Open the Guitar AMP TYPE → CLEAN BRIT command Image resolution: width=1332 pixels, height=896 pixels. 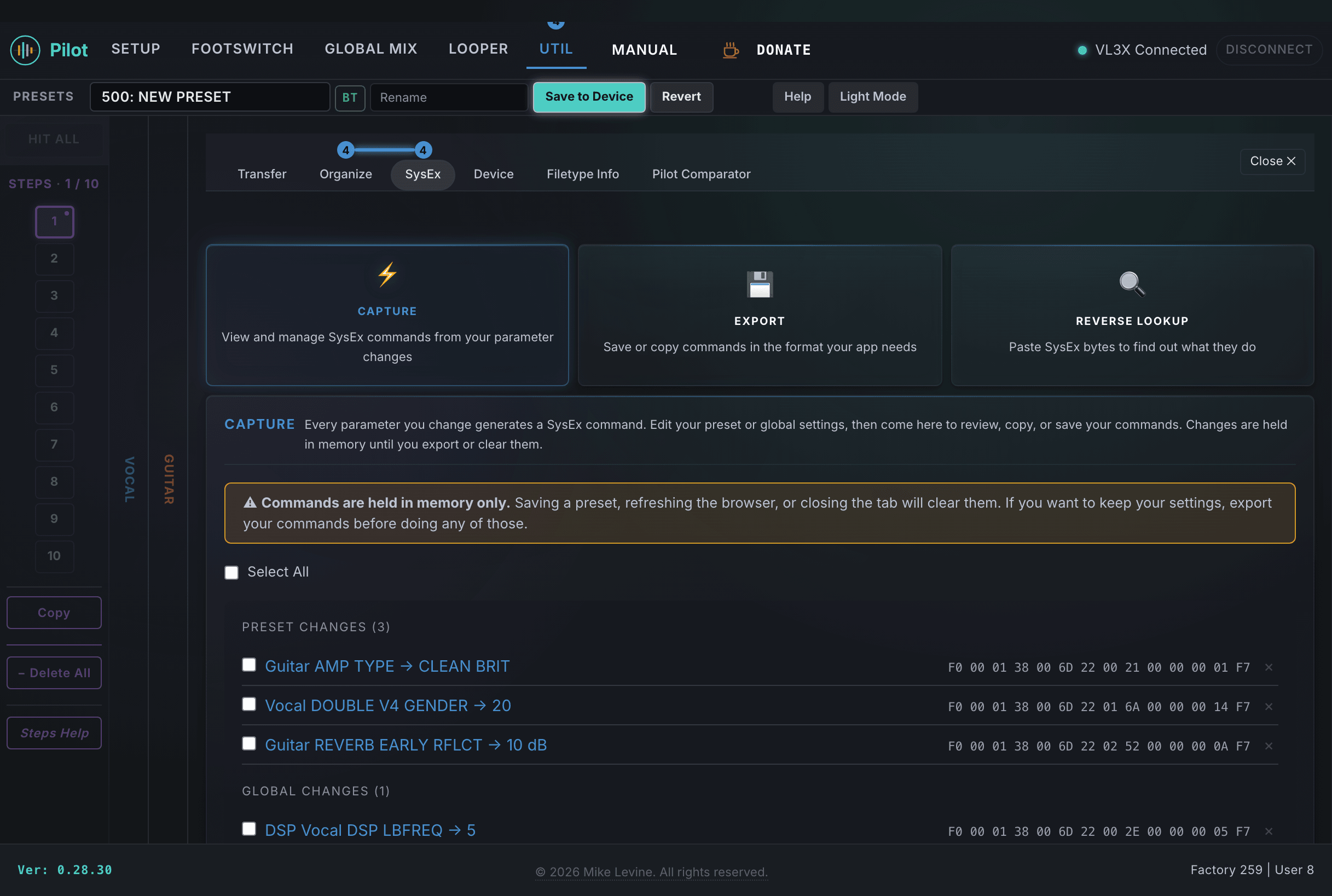387,666
